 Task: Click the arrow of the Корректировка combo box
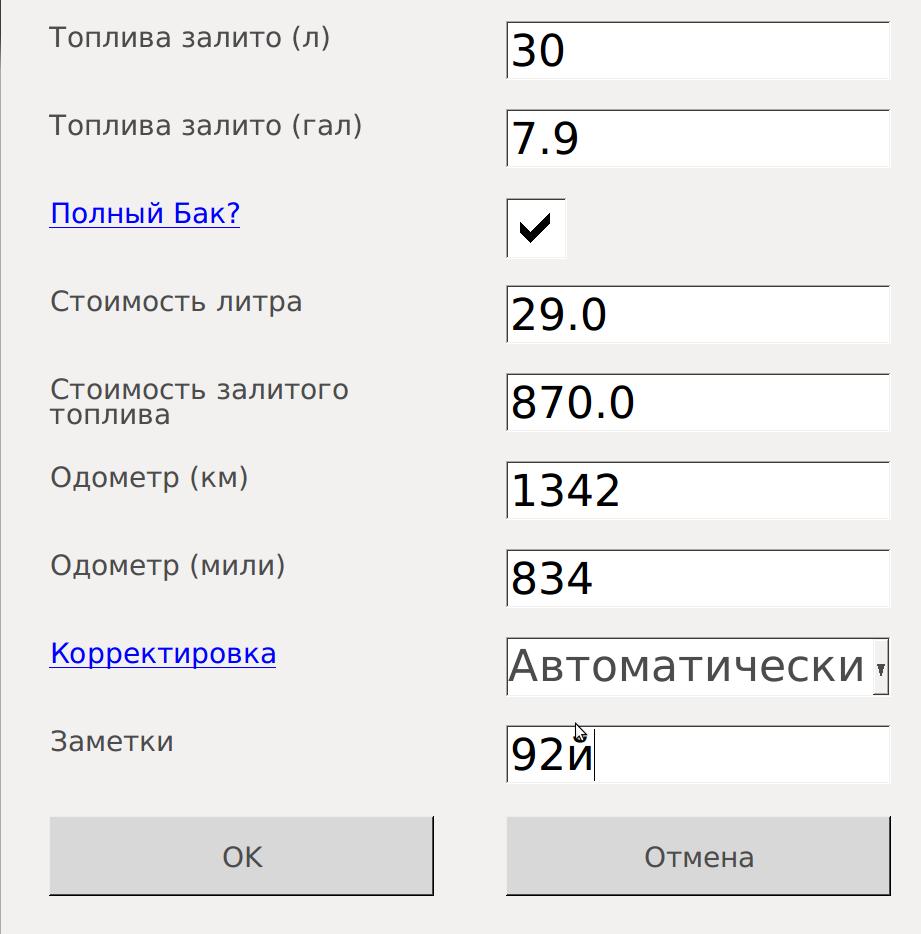click(x=879, y=668)
